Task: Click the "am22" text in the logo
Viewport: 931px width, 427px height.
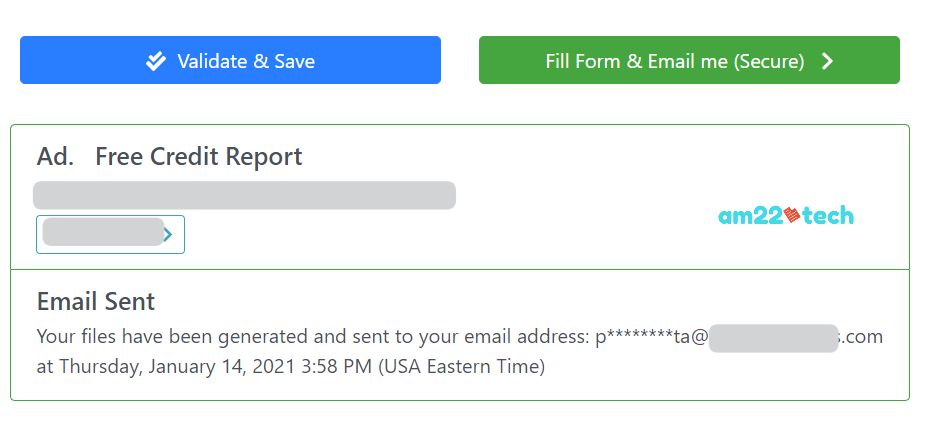Action: tap(750, 216)
